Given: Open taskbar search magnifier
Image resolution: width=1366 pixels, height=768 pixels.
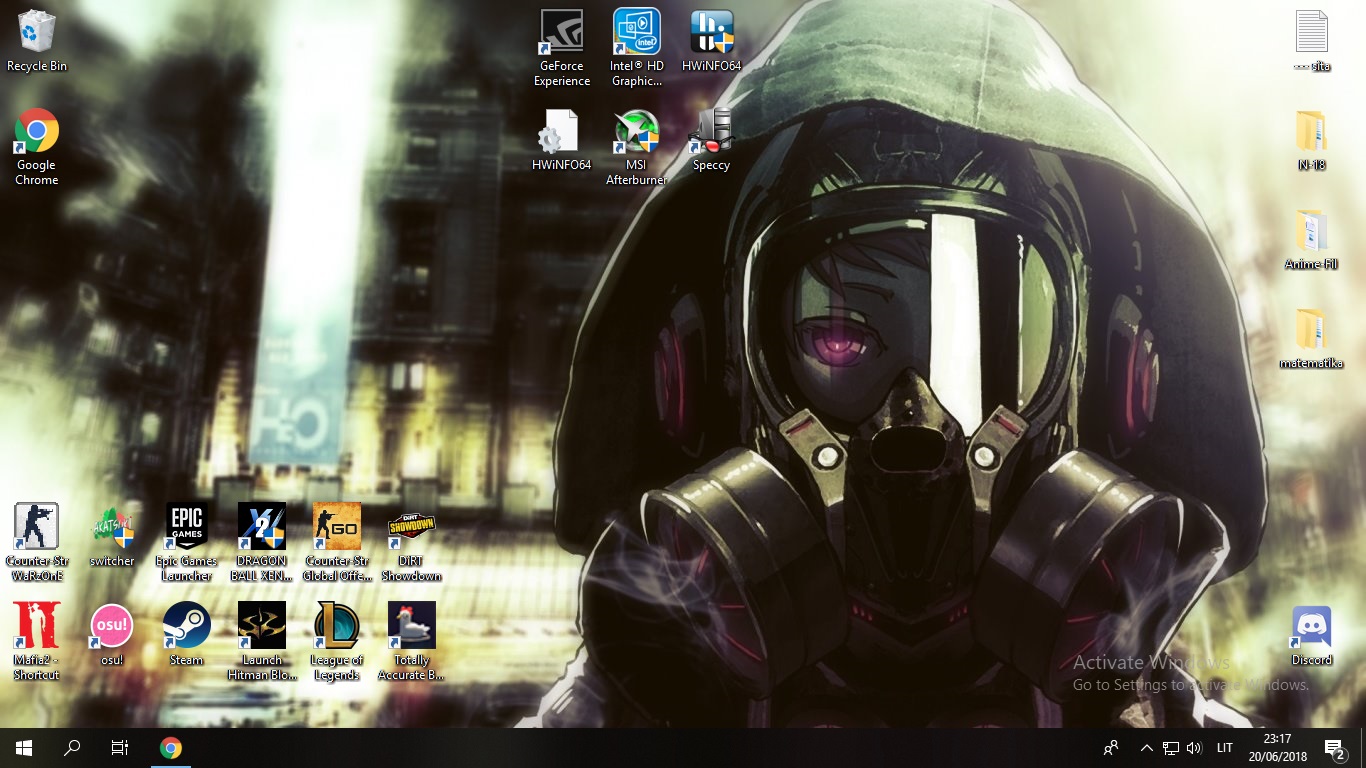Looking at the screenshot, I should [72, 748].
